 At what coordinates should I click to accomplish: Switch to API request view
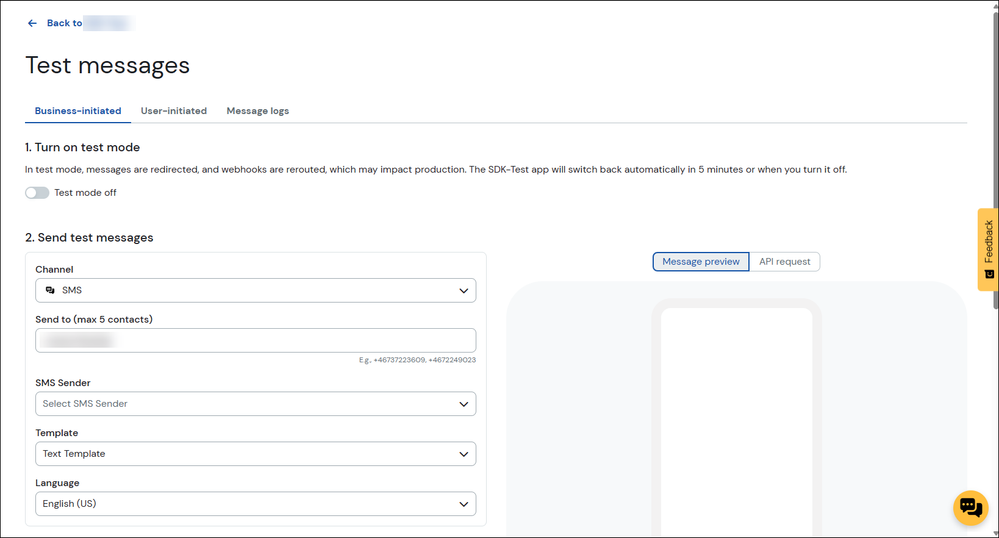point(784,262)
